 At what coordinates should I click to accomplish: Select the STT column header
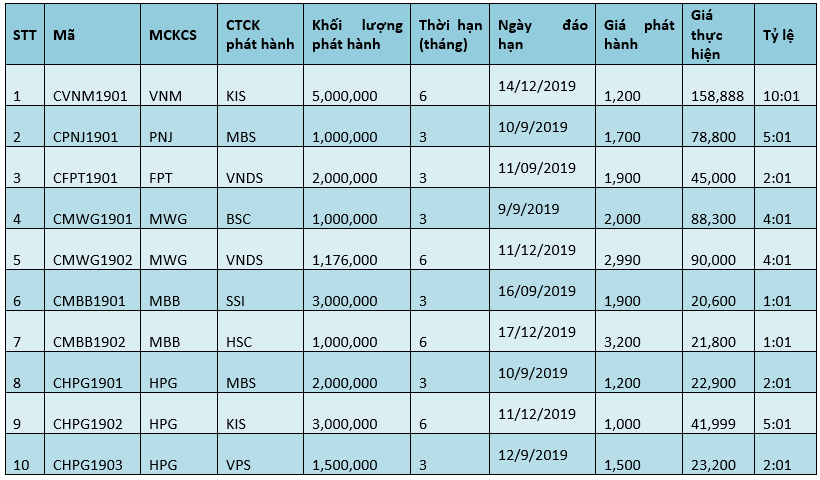tap(25, 35)
